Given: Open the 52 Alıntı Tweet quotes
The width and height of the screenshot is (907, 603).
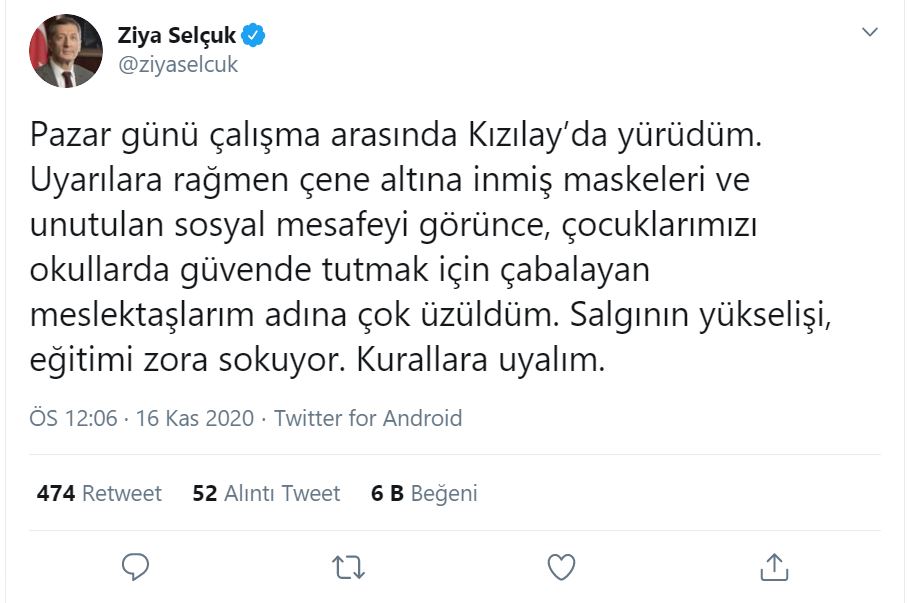Looking at the screenshot, I should [266, 493].
